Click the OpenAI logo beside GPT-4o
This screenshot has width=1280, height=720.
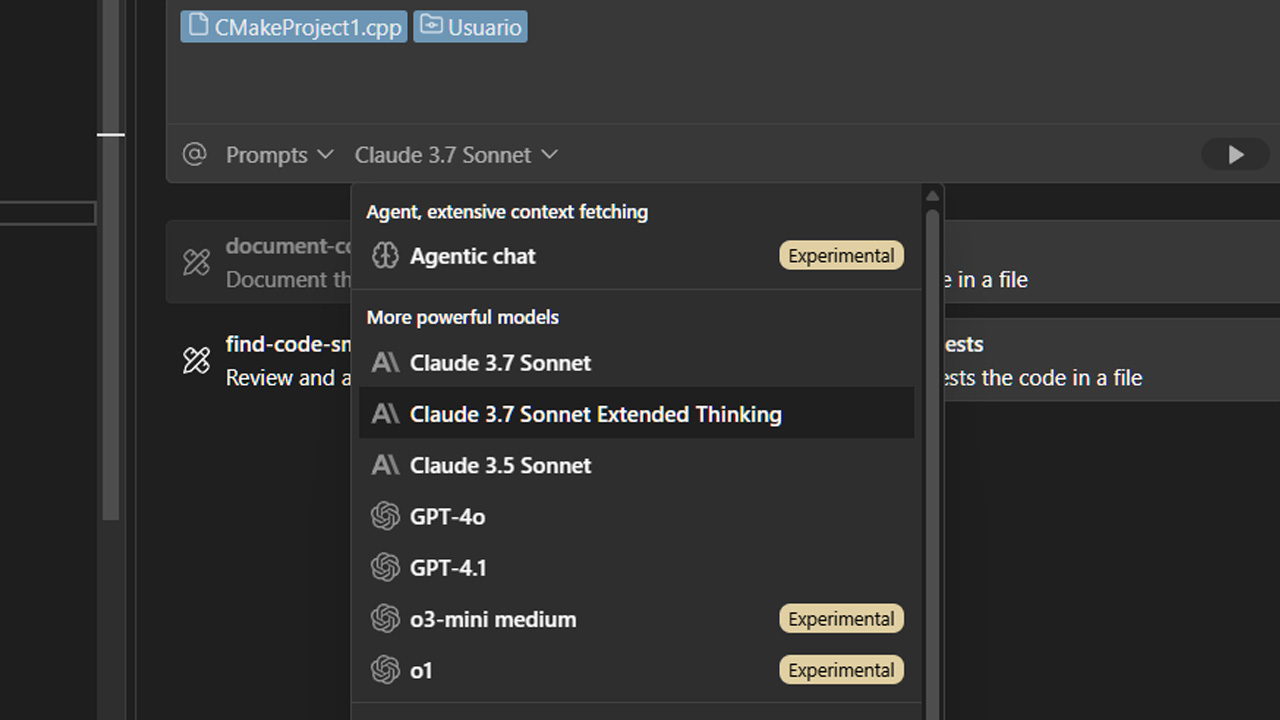point(385,517)
